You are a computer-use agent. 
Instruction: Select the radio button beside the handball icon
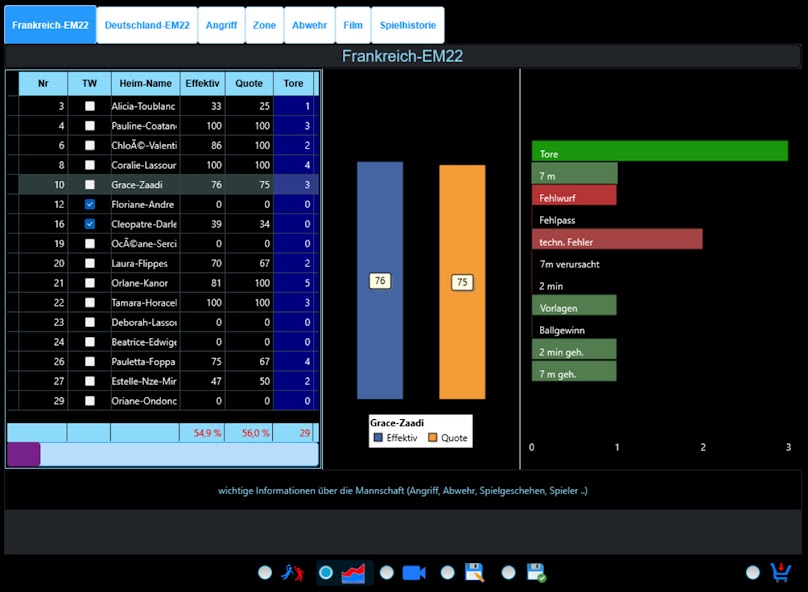263,572
